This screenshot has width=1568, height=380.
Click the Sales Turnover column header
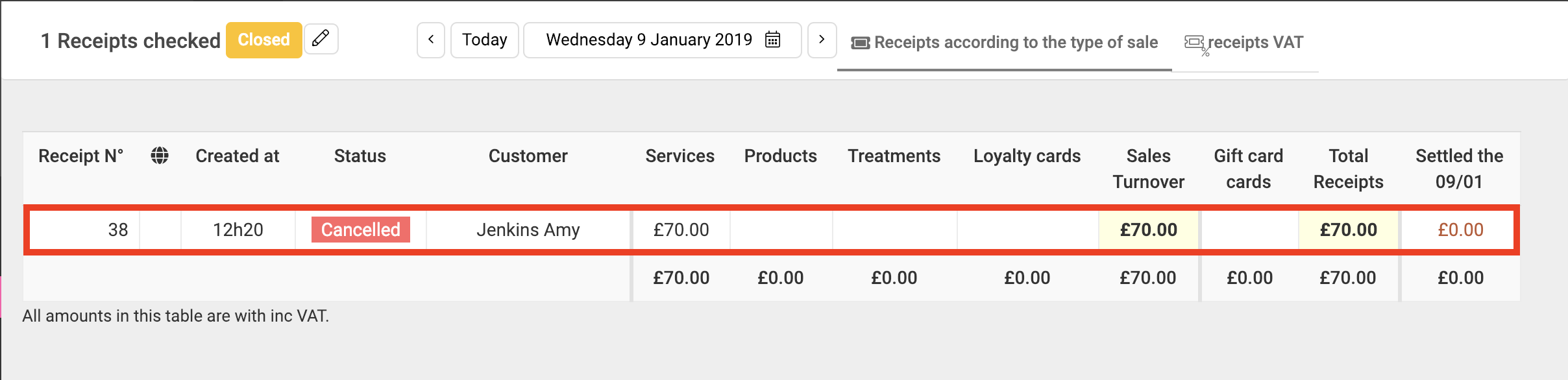[1148, 169]
